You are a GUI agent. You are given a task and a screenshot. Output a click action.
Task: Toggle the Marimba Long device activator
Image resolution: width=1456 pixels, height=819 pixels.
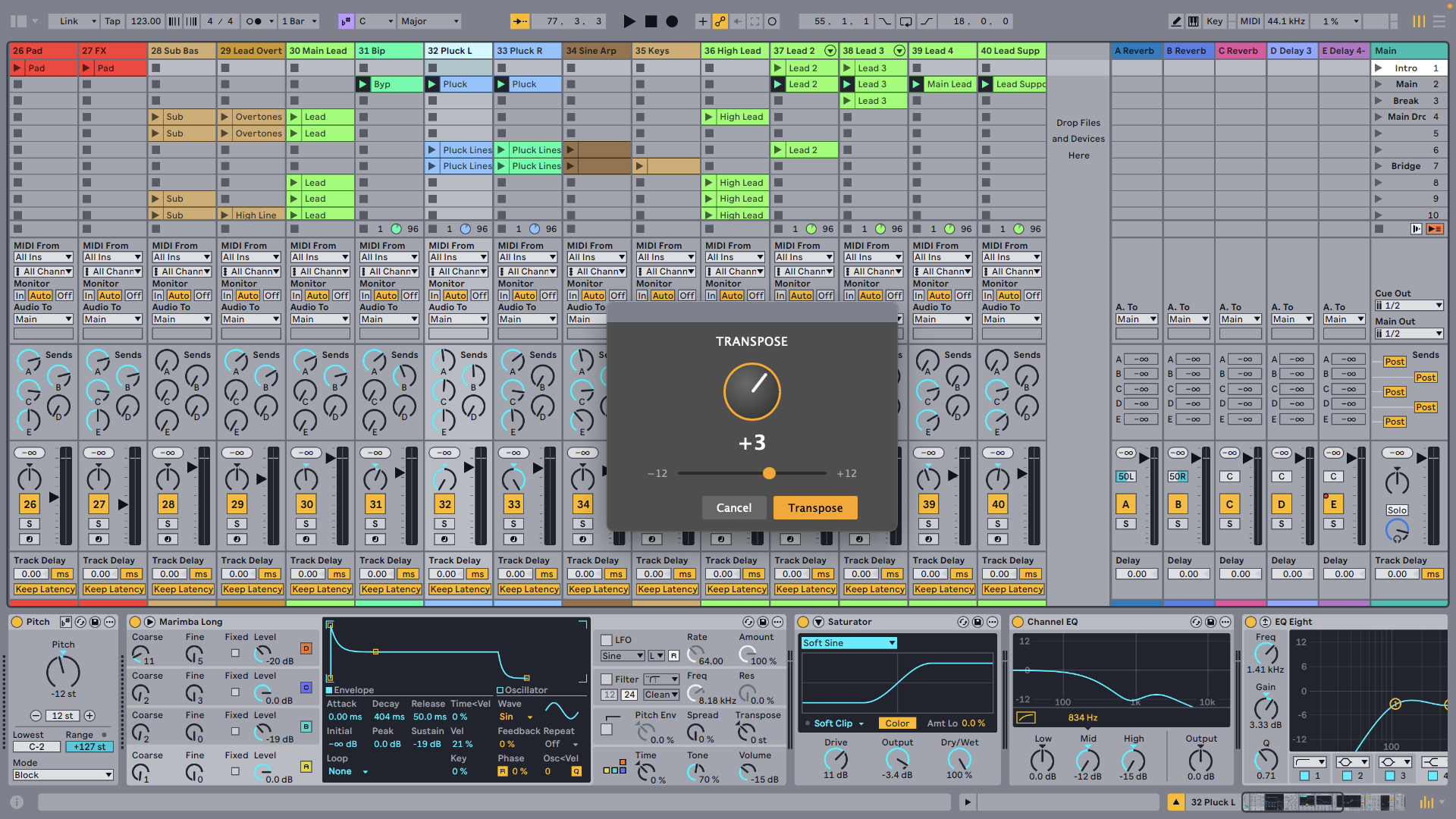coord(135,622)
